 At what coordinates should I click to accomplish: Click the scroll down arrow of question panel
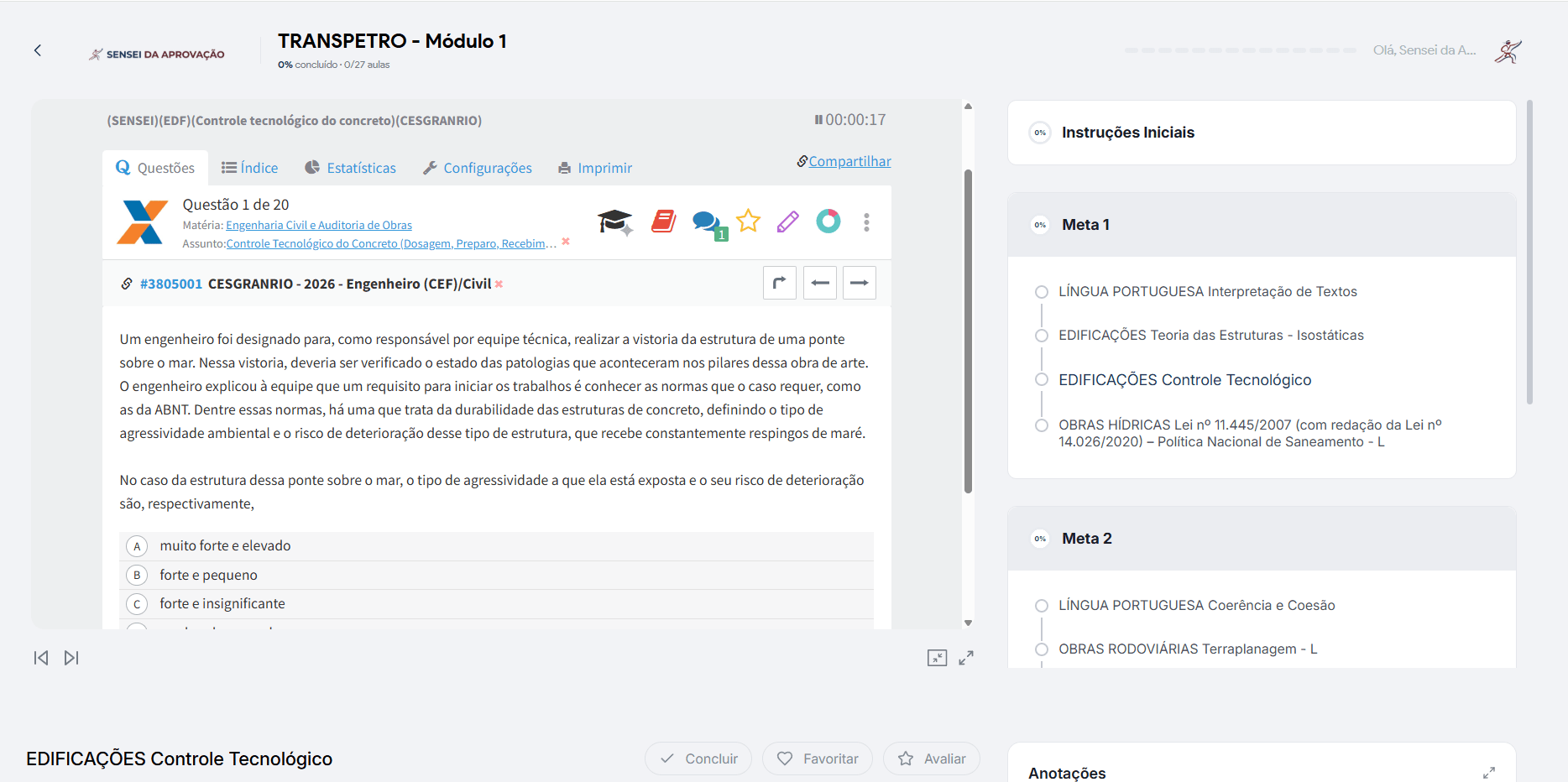point(968,623)
